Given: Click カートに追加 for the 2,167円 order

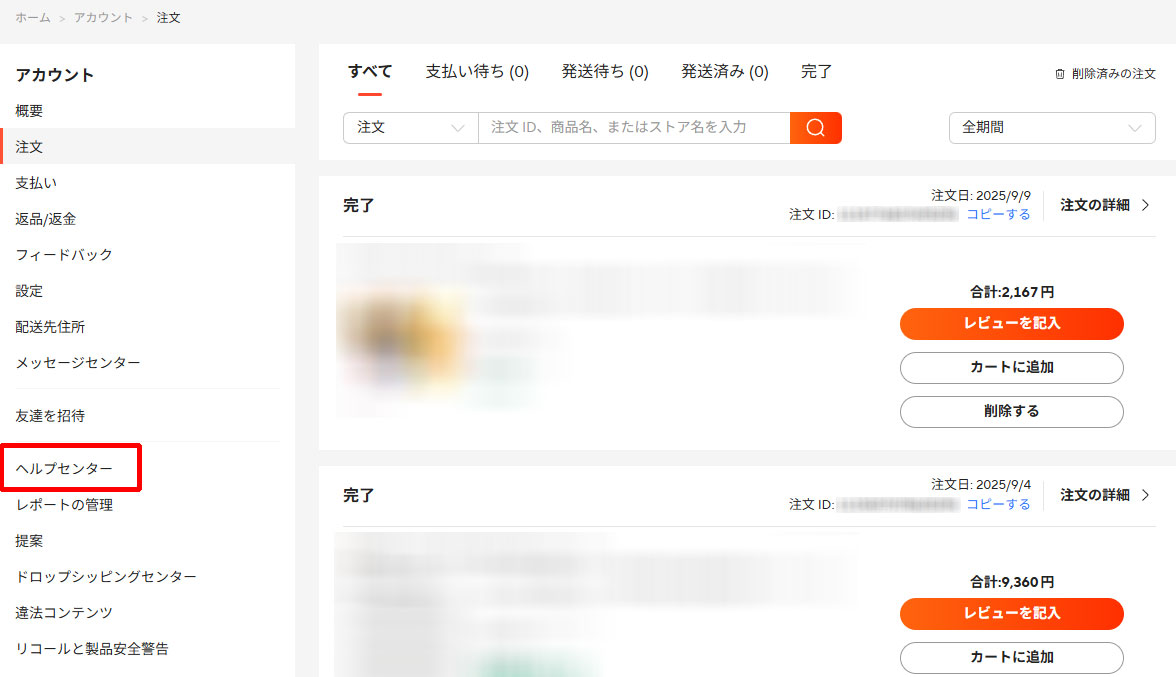Looking at the screenshot, I should pos(1011,367).
